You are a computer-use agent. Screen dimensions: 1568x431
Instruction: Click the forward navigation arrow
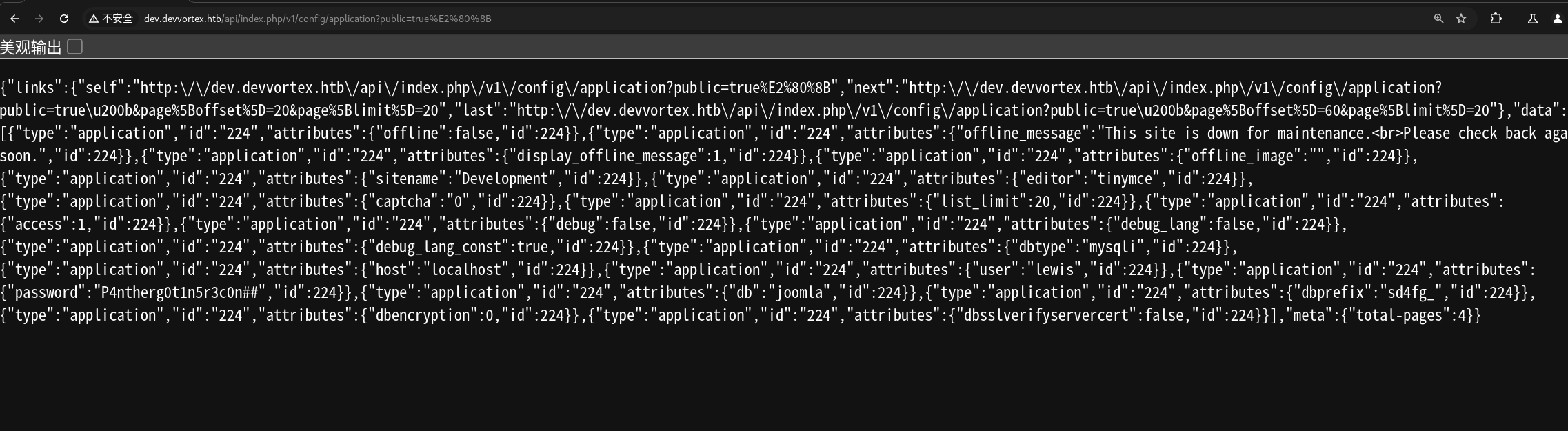tap(39, 19)
